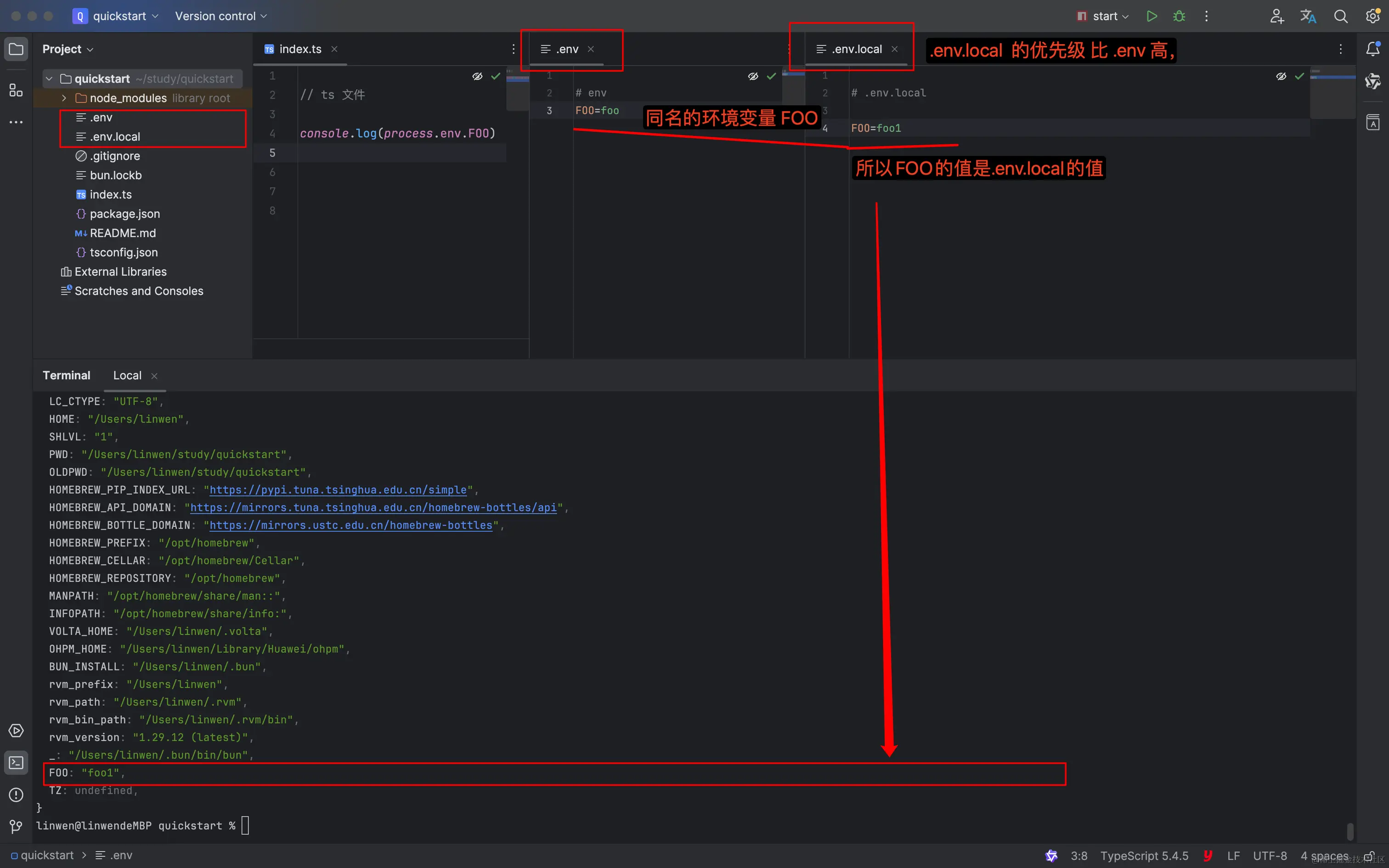Open the Services tool window icon

16,731
